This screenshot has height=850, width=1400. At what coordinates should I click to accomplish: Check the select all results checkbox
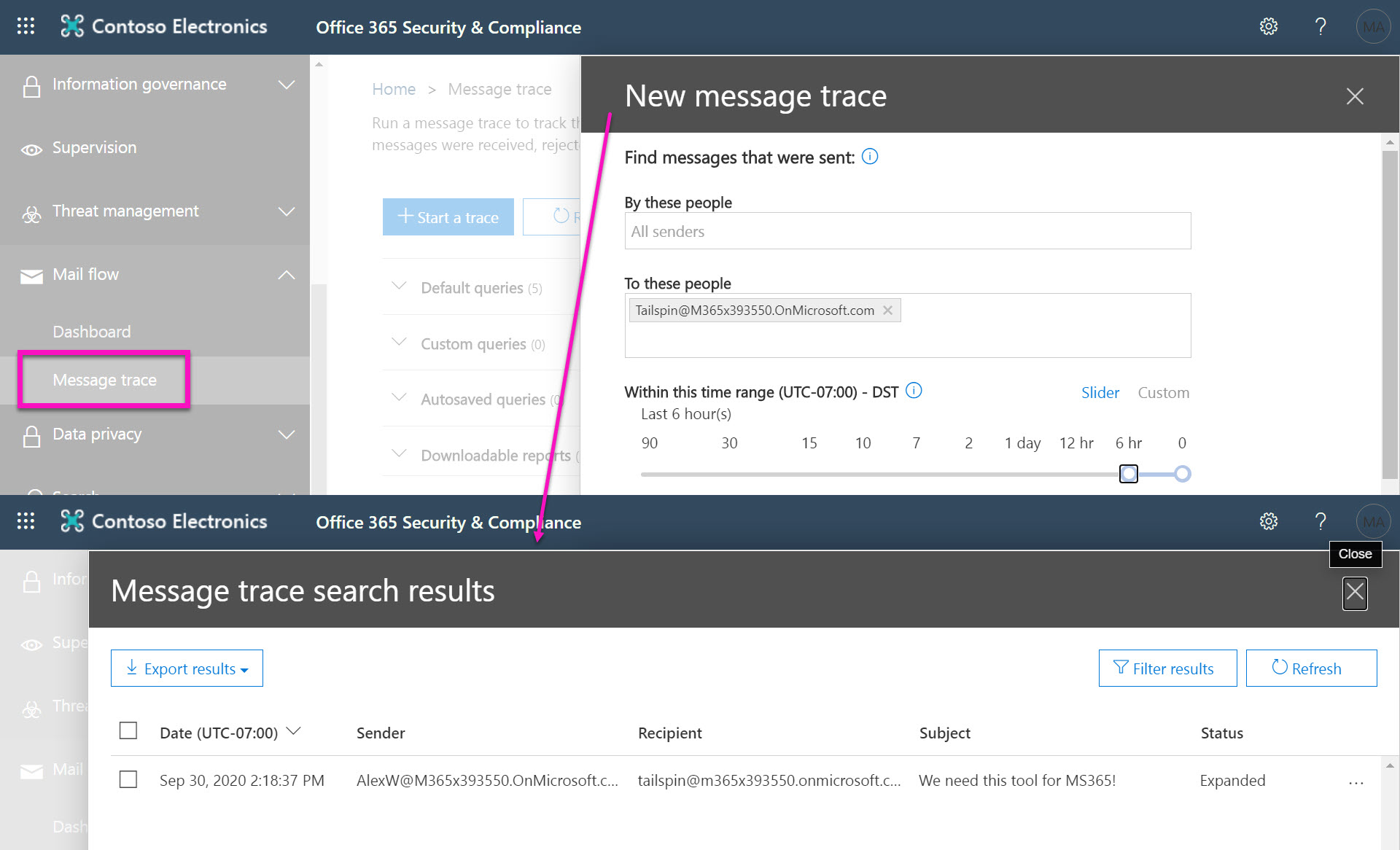pyautogui.click(x=128, y=731)
